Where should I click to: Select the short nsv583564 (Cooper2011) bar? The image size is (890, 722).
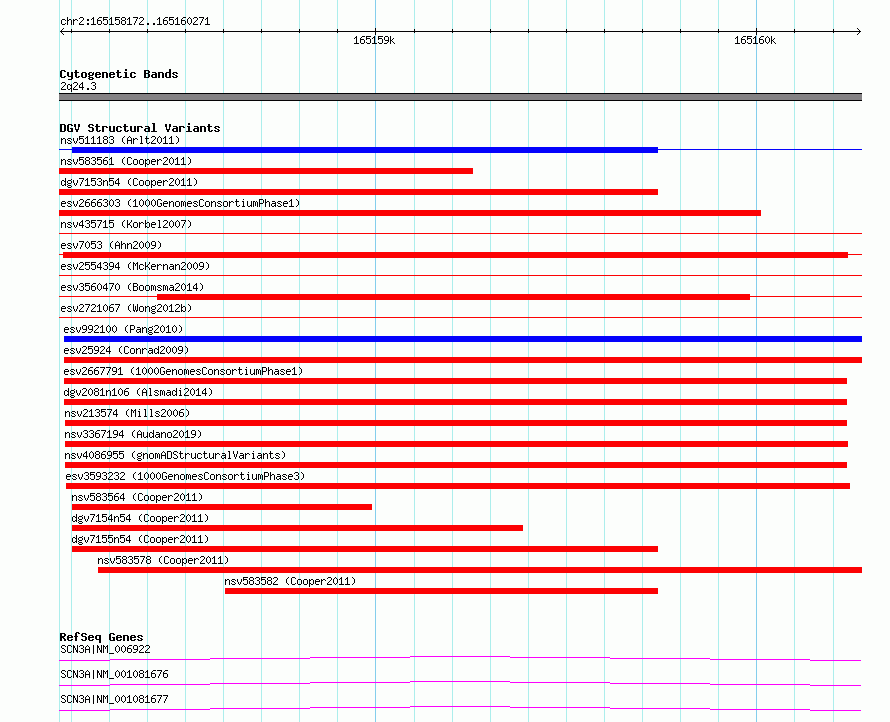[221, 507]
